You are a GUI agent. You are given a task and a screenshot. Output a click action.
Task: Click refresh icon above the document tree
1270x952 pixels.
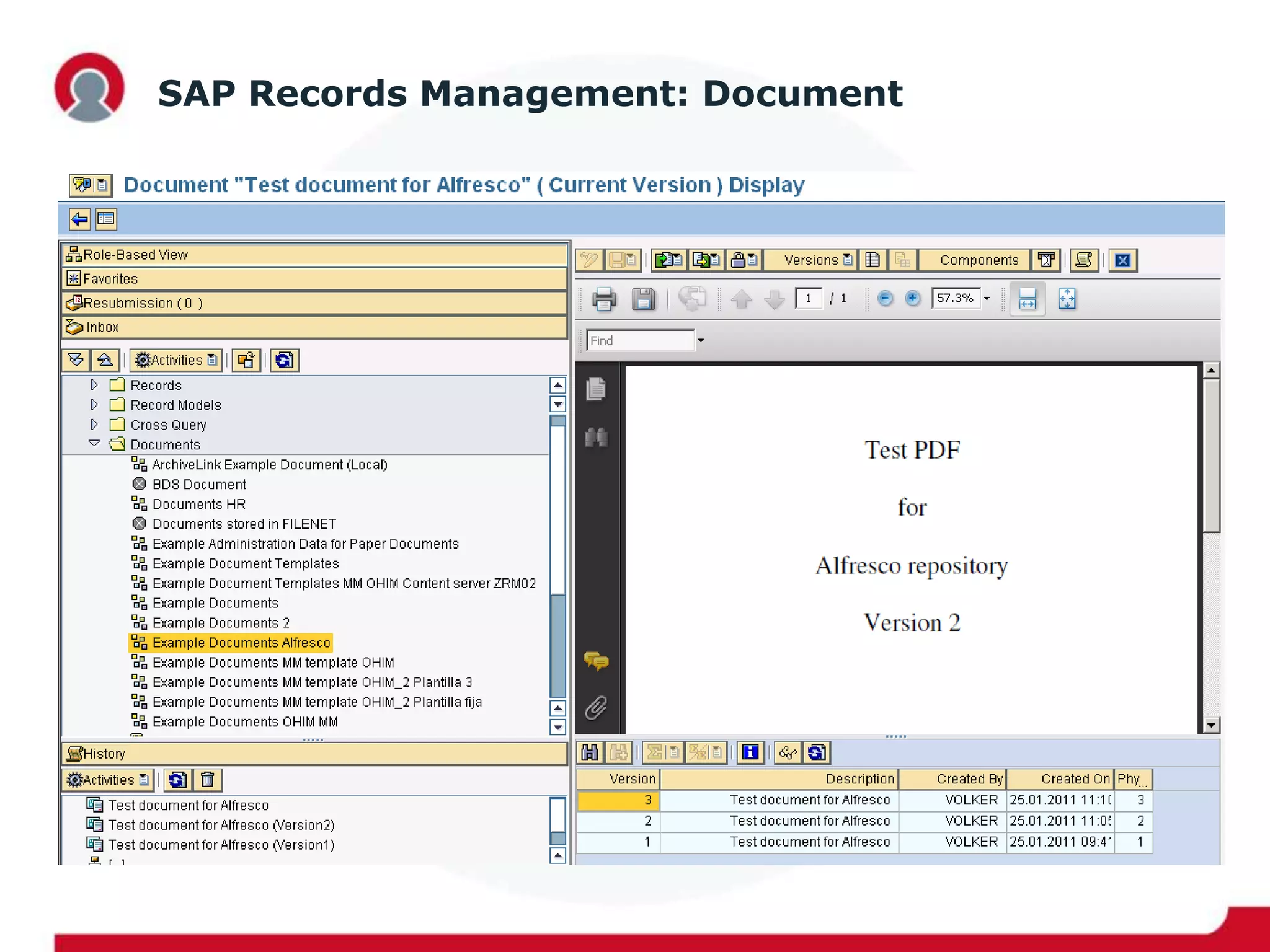click(285, 360)
